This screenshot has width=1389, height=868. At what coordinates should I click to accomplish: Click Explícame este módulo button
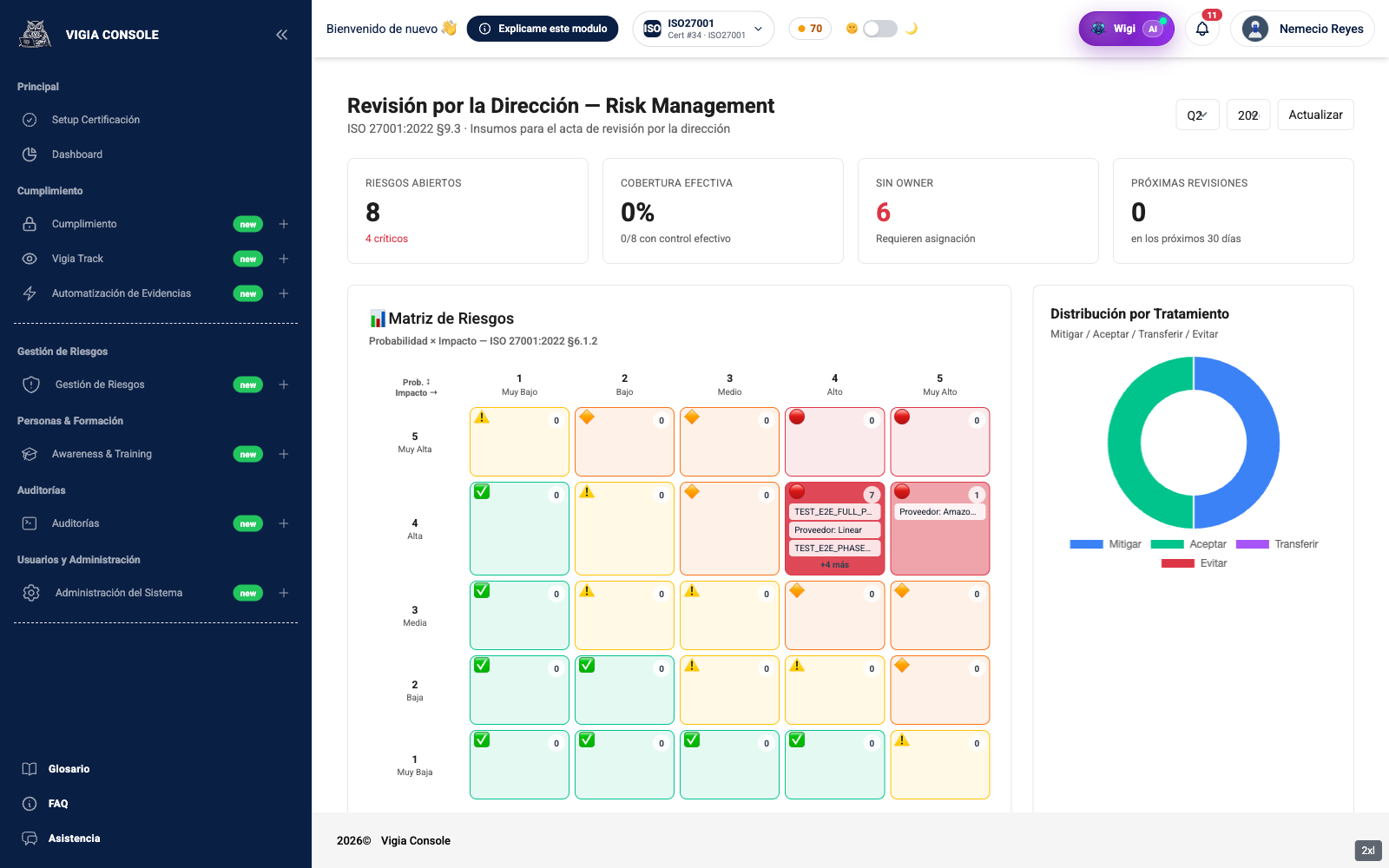(543, 29)
